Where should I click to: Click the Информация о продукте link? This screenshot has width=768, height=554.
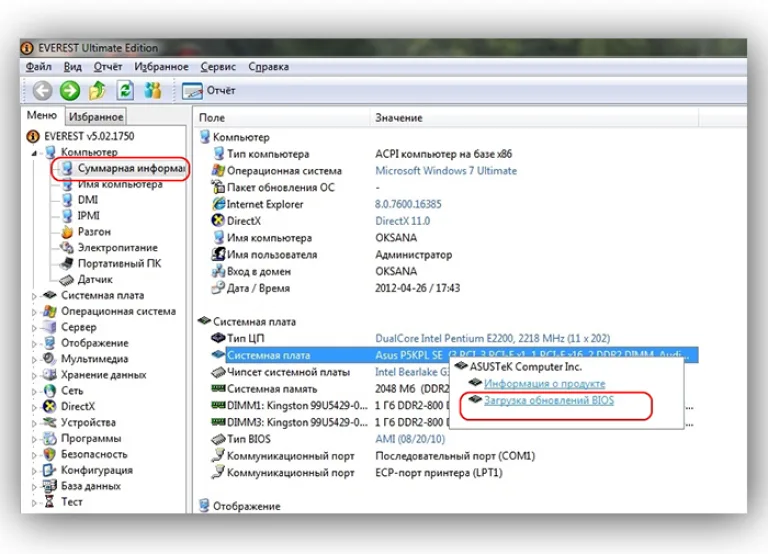pyautogui.click(x=544, y=384)
